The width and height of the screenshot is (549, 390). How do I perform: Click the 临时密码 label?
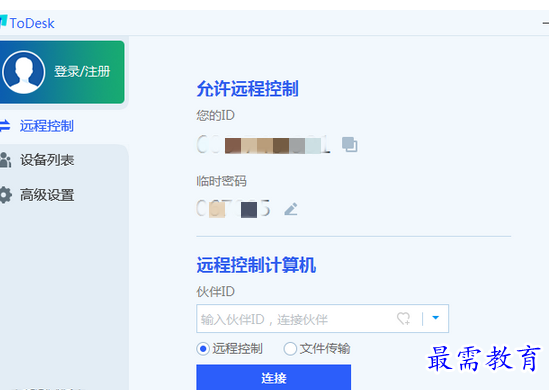coord(221,181)
